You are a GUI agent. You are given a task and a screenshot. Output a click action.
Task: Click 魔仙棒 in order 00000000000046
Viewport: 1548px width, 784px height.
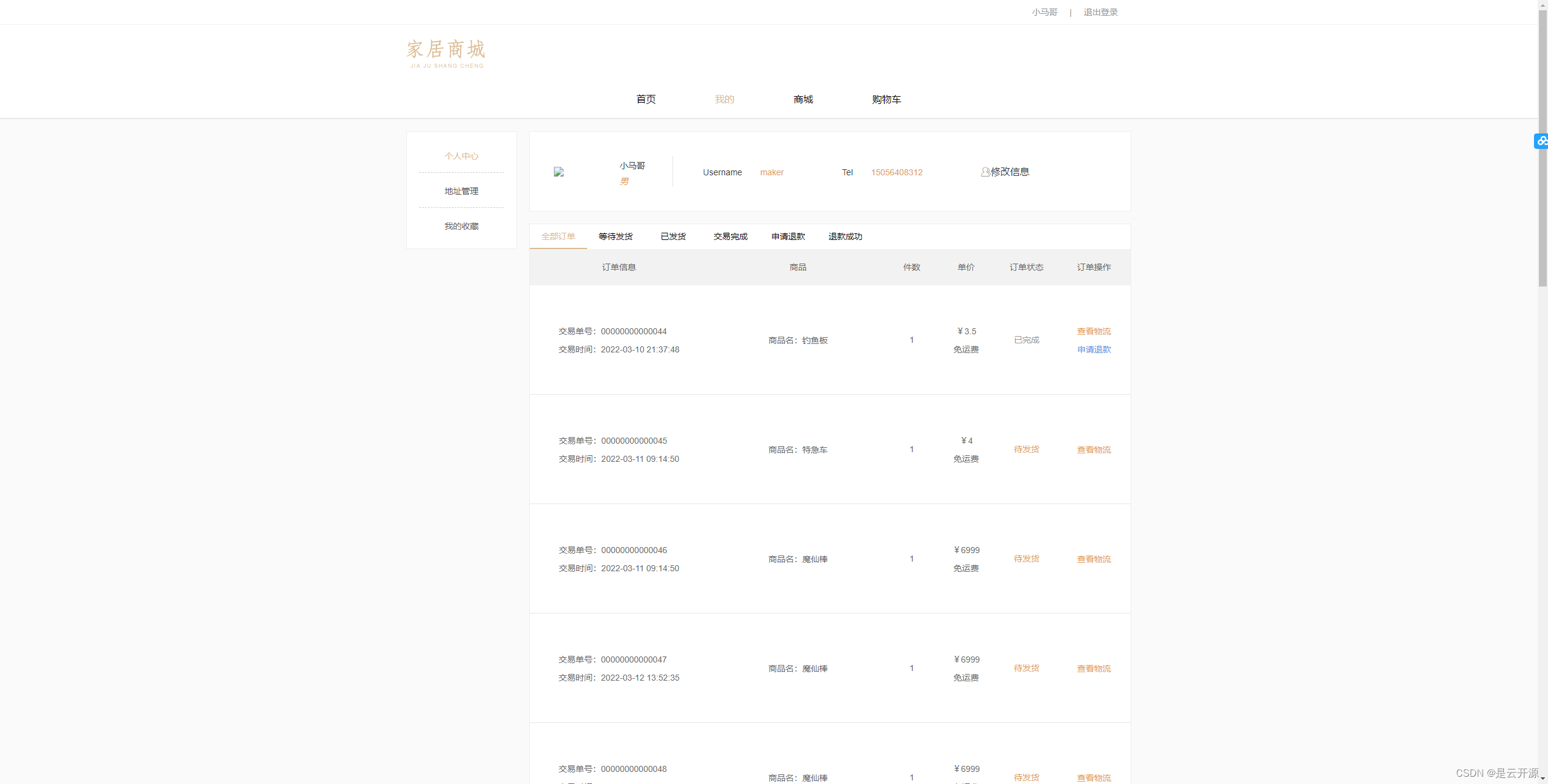(815, 559)
